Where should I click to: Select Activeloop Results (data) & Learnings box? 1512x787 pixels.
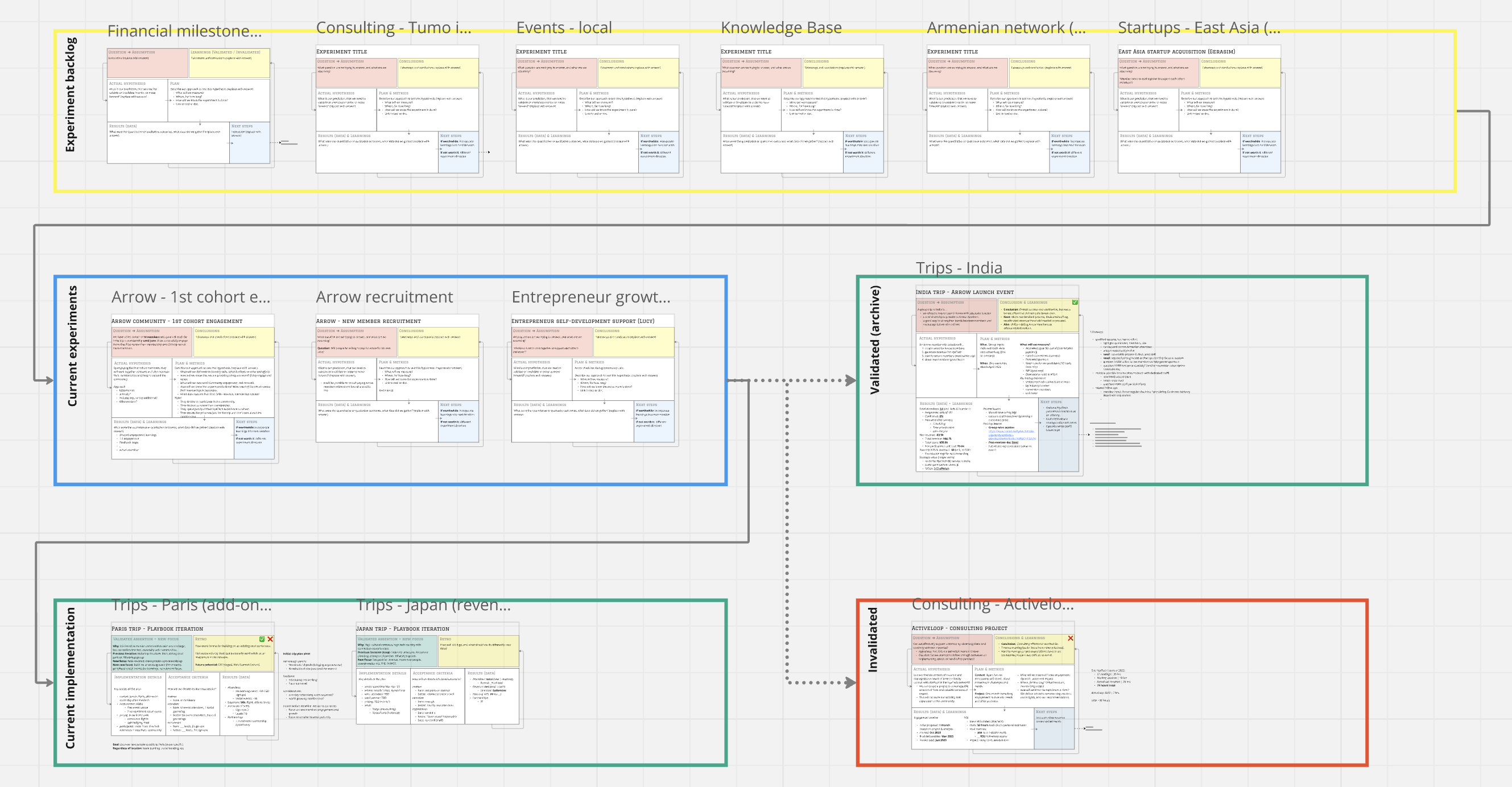(973, 728)
